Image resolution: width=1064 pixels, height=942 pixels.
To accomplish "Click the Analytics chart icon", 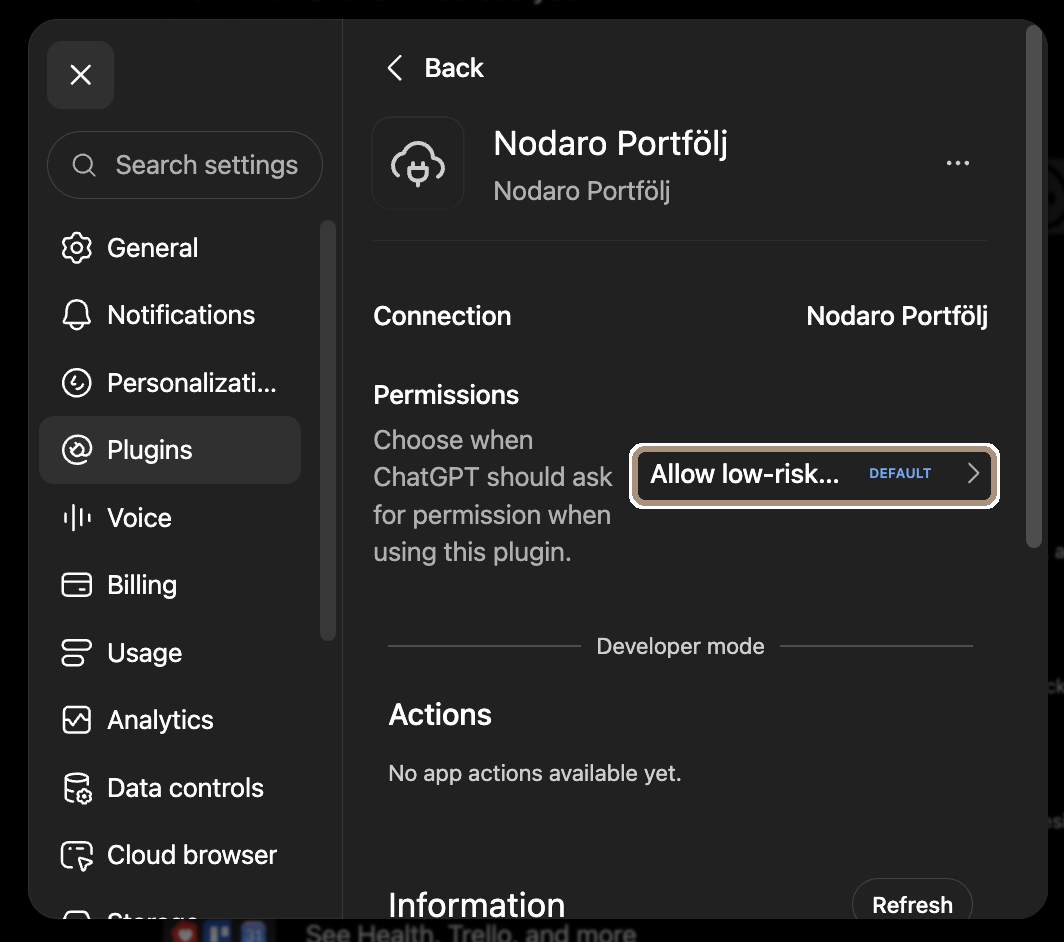I will pyautogui.click(x=77, y=720).
